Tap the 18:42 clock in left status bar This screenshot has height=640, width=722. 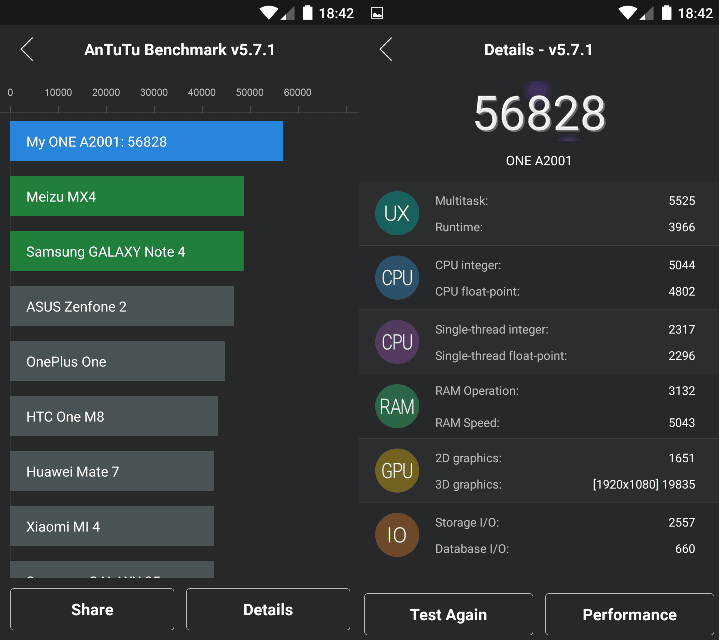coord(336,13)
